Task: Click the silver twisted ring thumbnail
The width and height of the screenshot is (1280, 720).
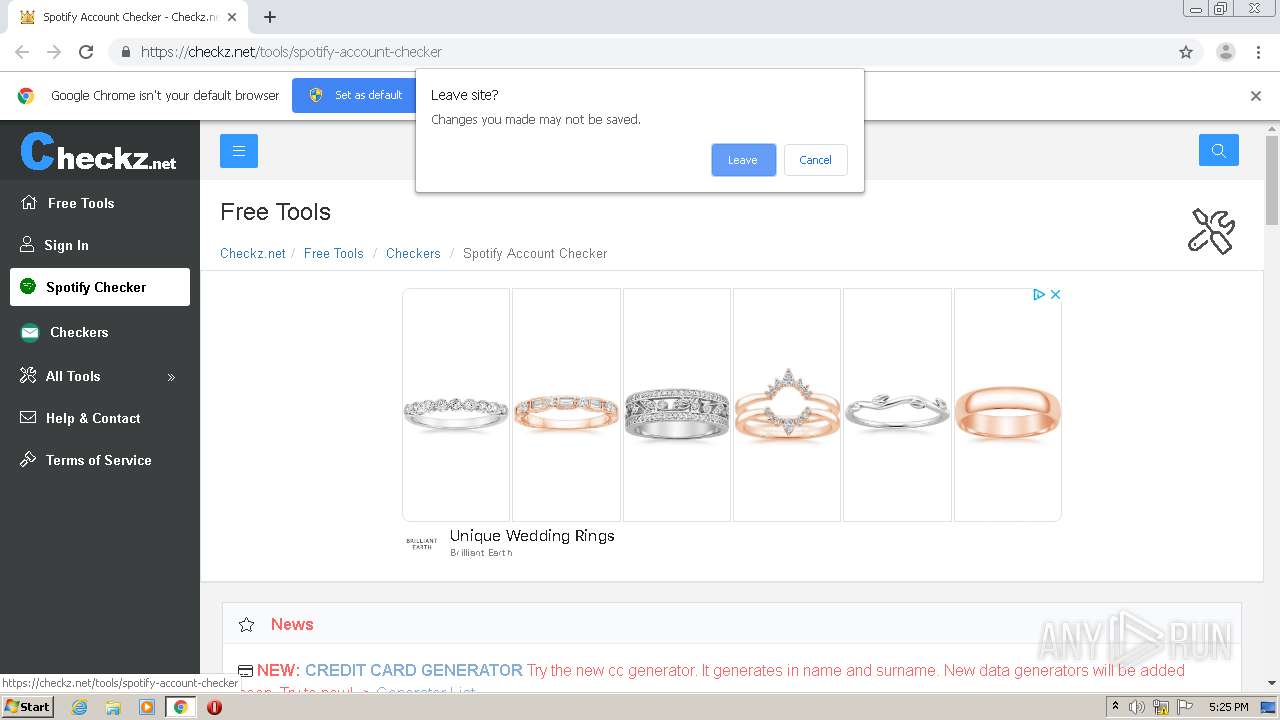Action: click(x=897, y=405)
